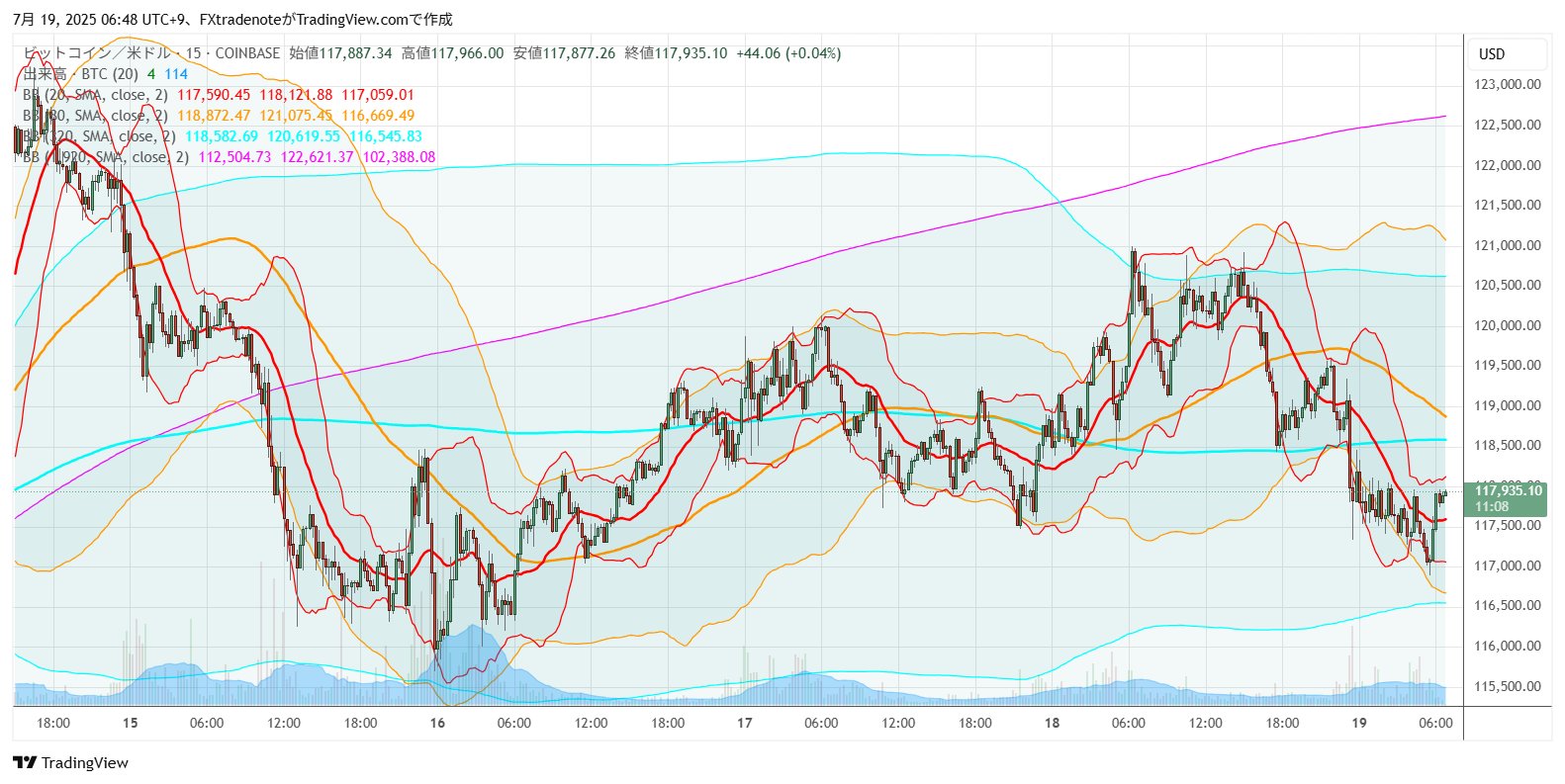Click date label 18 on time axis
This screenshot has width=1565, height=784.
(1052, 723)
